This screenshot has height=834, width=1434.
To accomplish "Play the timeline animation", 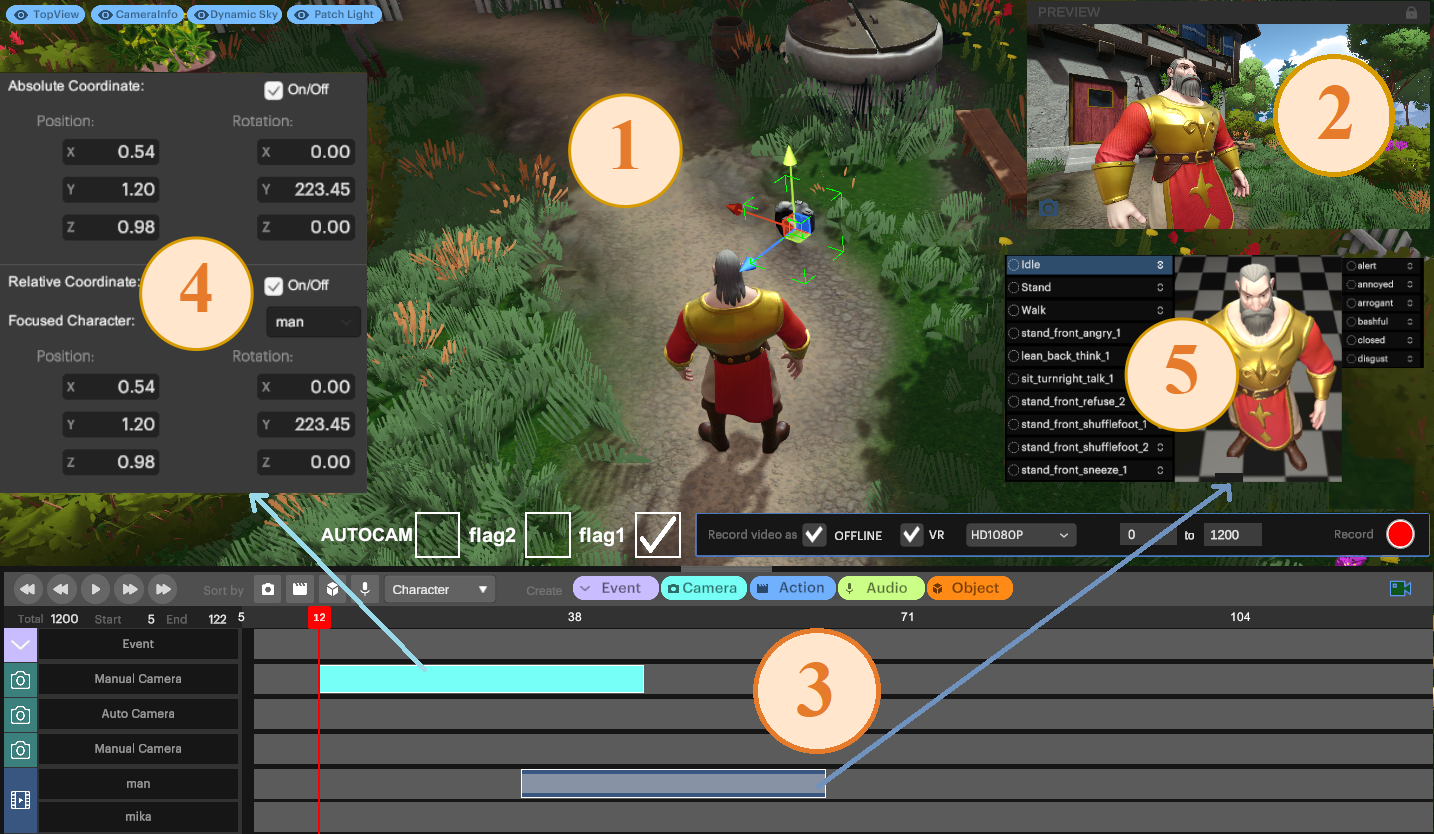I will click(x=95, y=589).
